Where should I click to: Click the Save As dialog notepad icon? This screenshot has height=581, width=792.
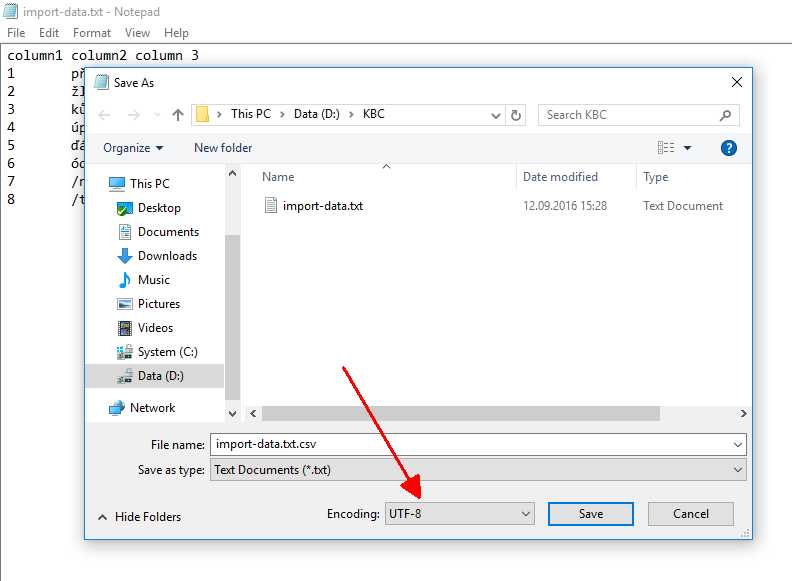(x=102, y=82)
